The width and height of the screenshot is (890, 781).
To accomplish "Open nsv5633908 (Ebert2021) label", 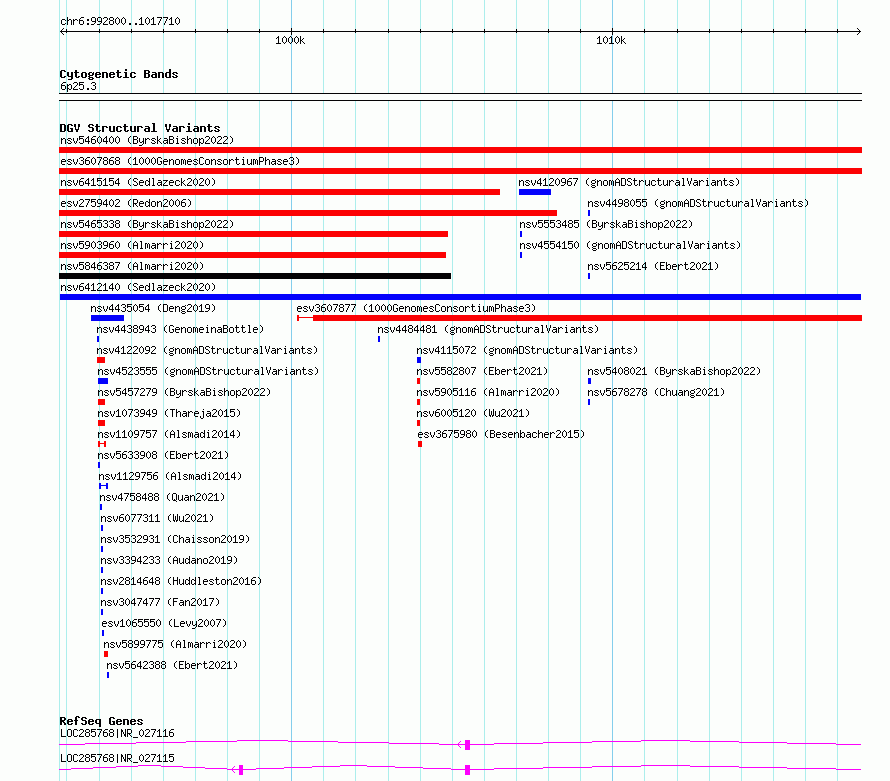I will tap(163, 455).
